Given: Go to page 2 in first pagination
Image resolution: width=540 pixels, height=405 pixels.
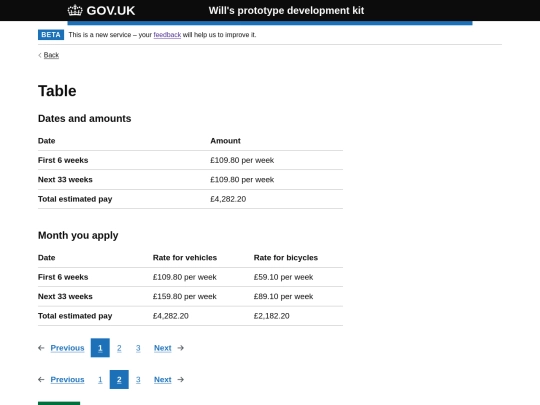Looking at the screenshot, I should tap(119, 348).
